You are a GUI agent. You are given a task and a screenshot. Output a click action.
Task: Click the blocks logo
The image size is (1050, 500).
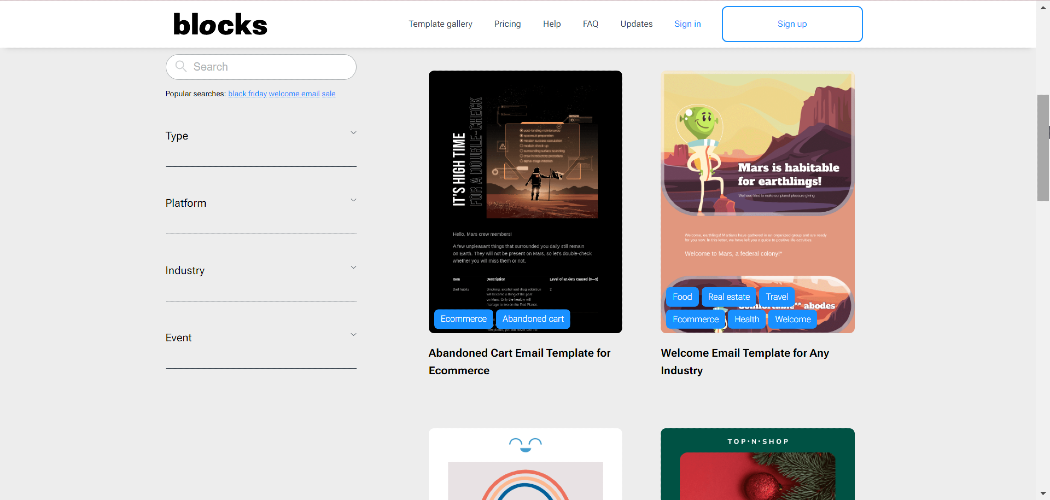pos(220,24)
